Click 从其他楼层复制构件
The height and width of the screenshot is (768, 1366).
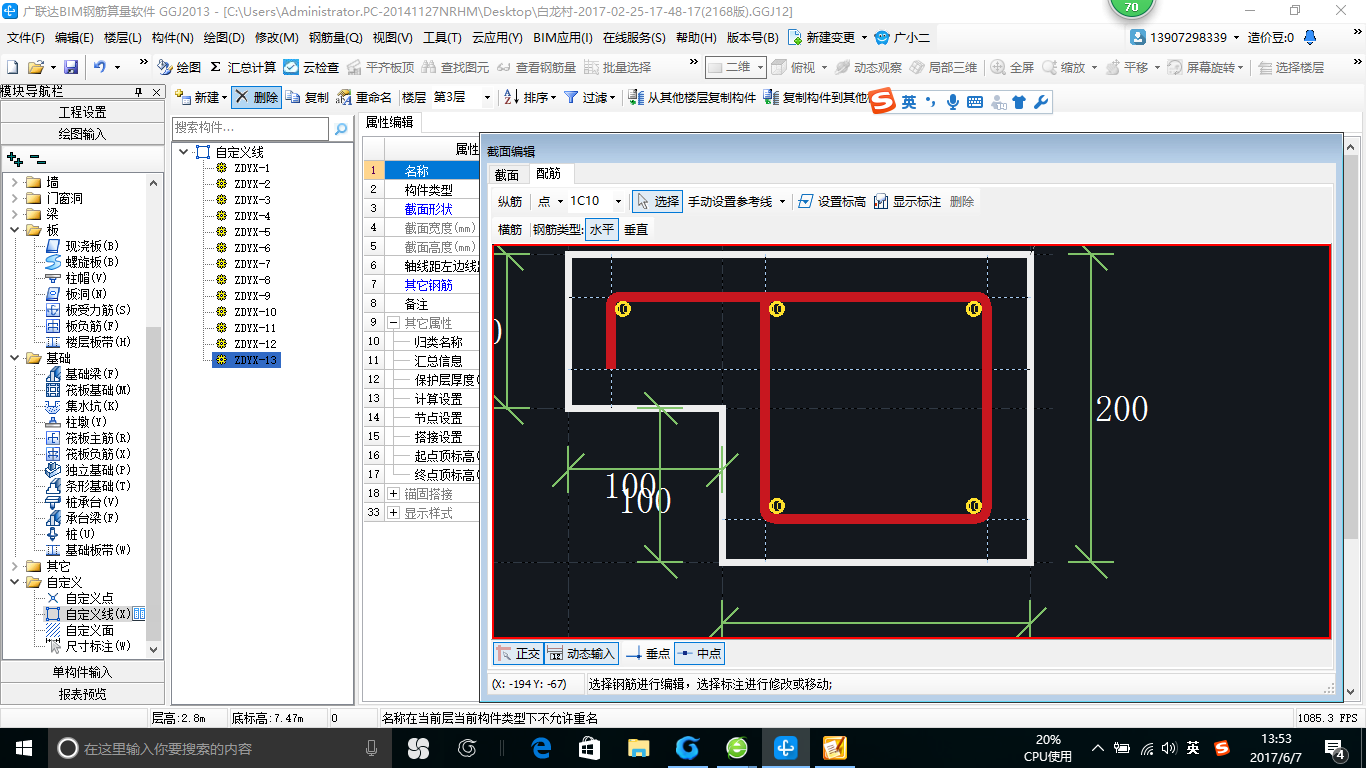coord(692,97)
